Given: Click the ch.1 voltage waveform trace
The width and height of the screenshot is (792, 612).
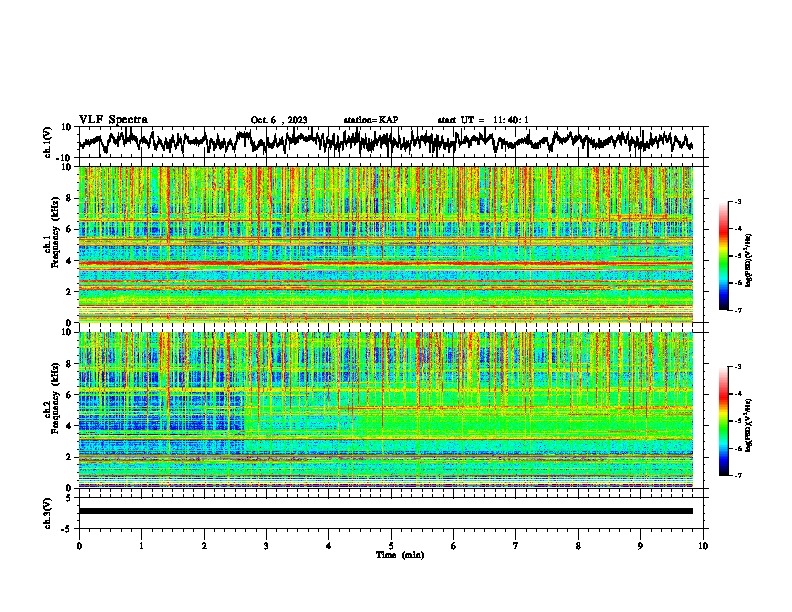Looking at the screenshot, I should click(386, 142).
